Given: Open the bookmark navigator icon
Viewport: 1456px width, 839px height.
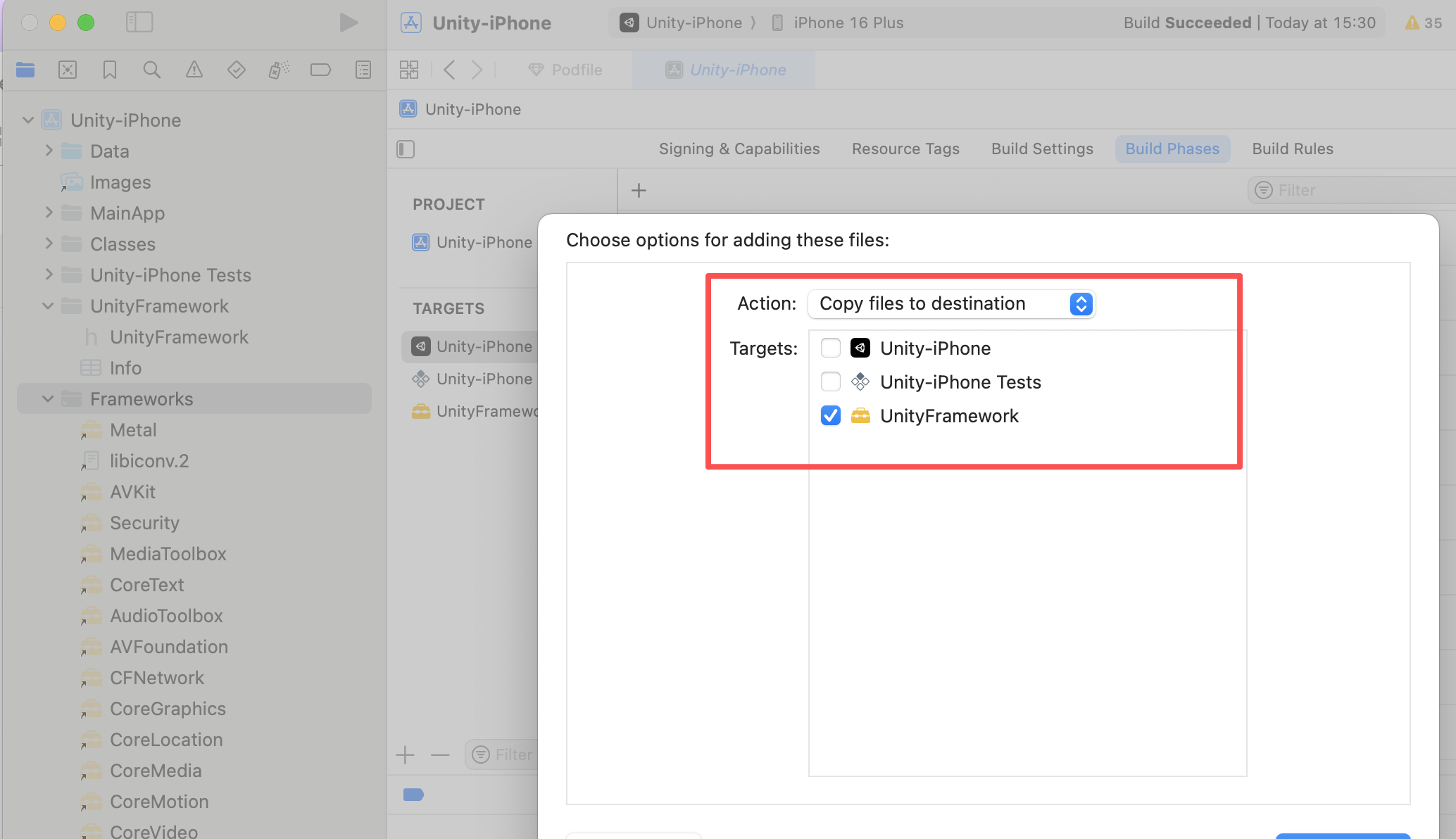Looking at the screenshot, I should [110, 70].
